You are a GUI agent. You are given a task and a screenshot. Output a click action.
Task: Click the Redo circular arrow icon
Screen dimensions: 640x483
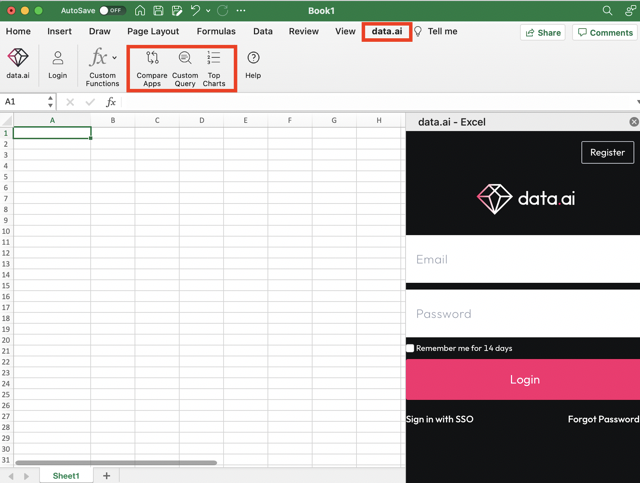tap(222, 11)
